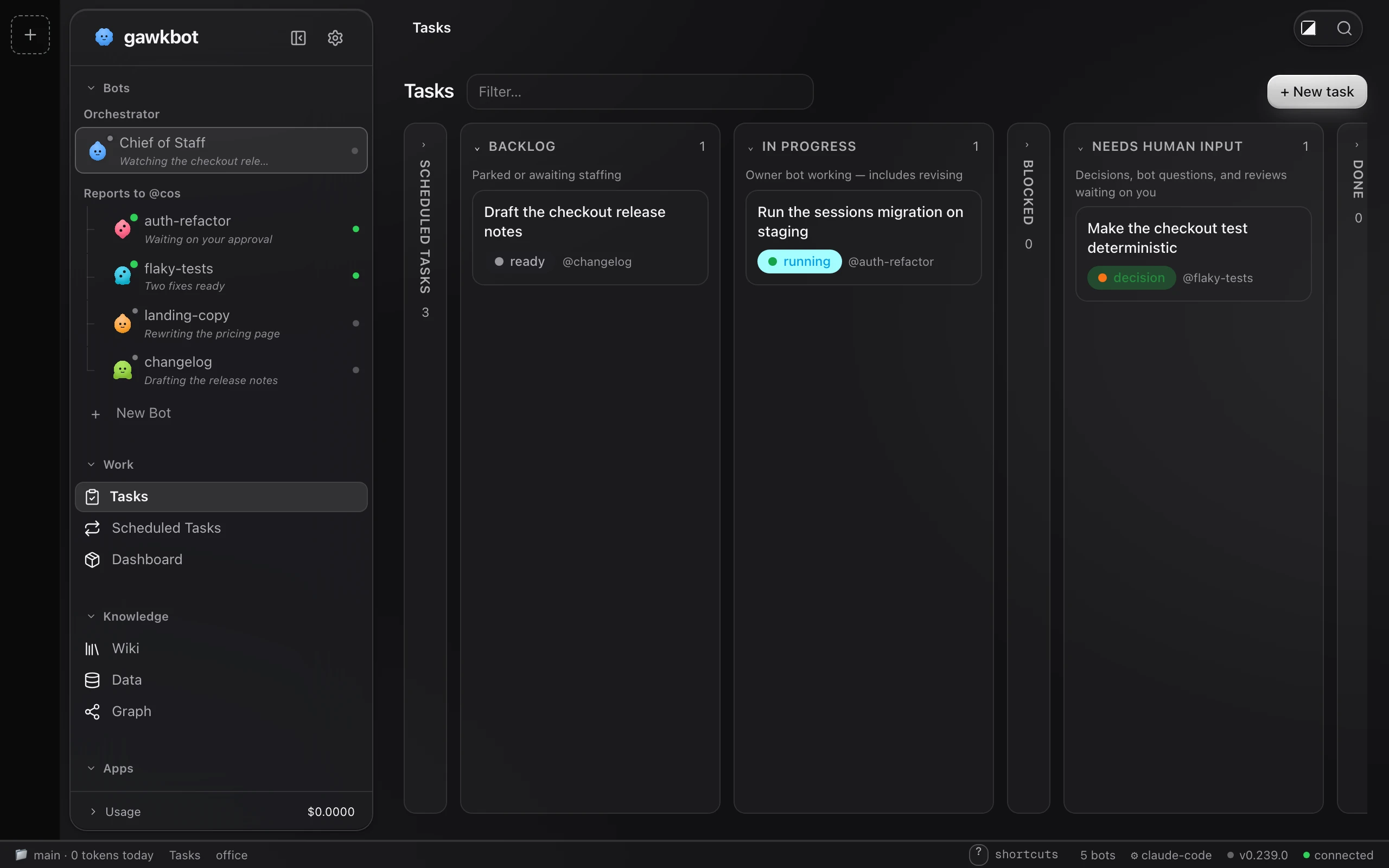Image resolution: width=1389 pixels, height=868 pixels.
Task: Collapse the Apps section chevron
Action: tap(91, 768)
